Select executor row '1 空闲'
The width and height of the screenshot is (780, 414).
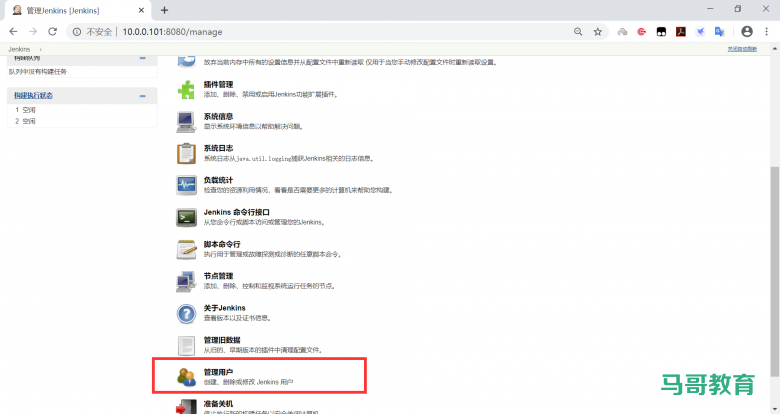[82, 110]
